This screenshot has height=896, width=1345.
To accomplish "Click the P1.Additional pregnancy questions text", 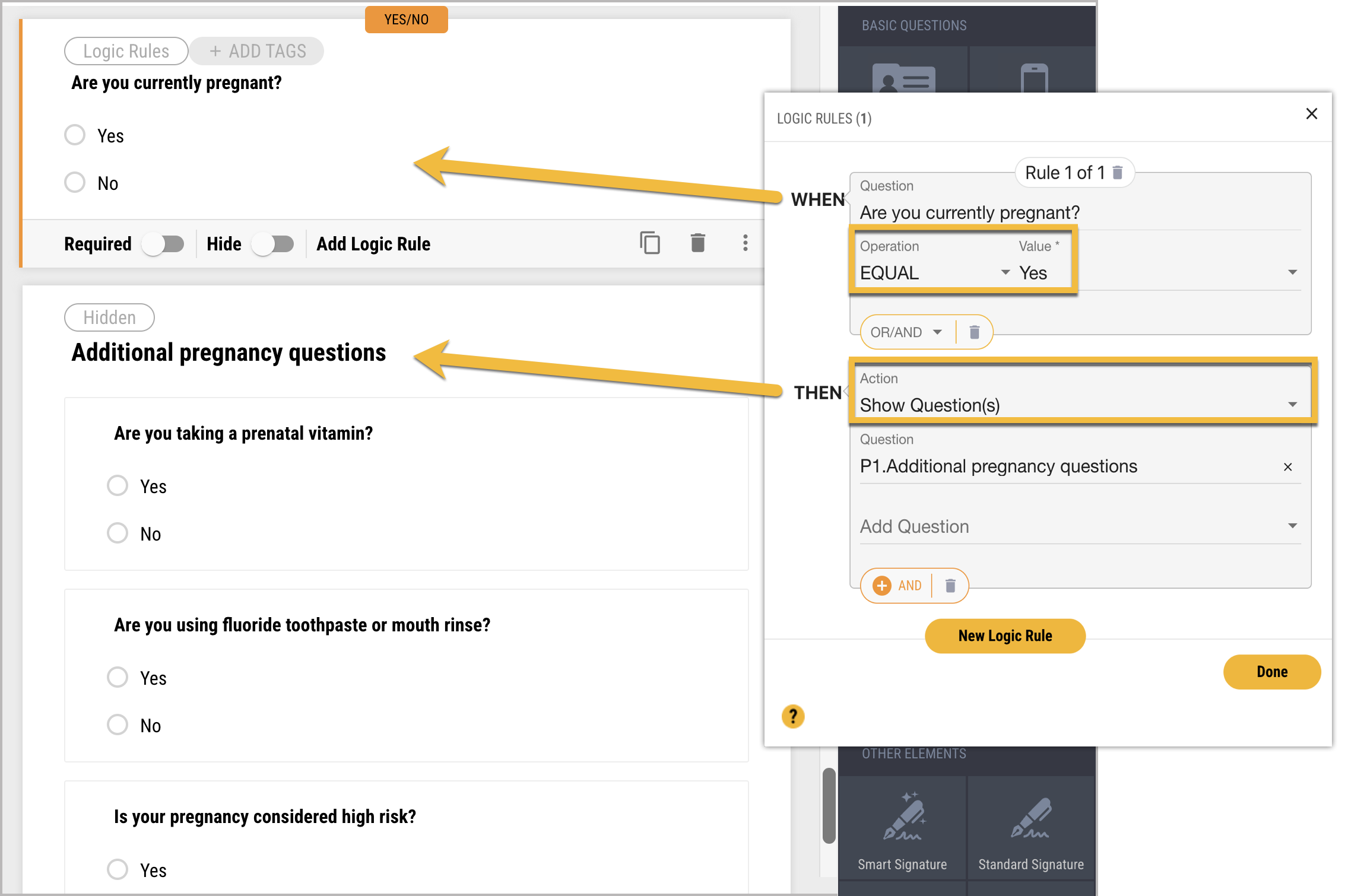I will pyautogui.click(x=998, y=466).
